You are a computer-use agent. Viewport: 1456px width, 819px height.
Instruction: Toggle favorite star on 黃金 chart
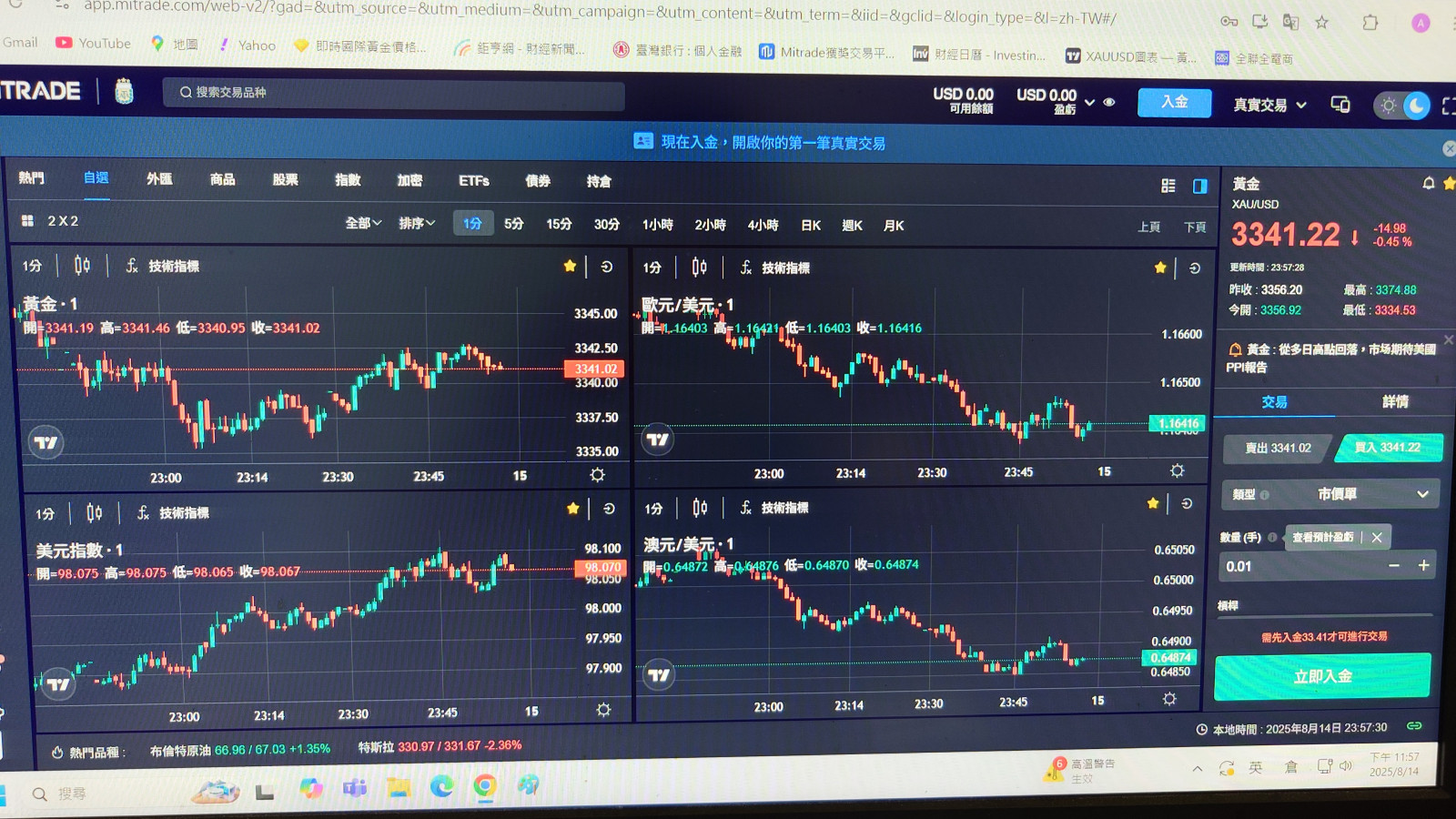[x=570, y=266]
